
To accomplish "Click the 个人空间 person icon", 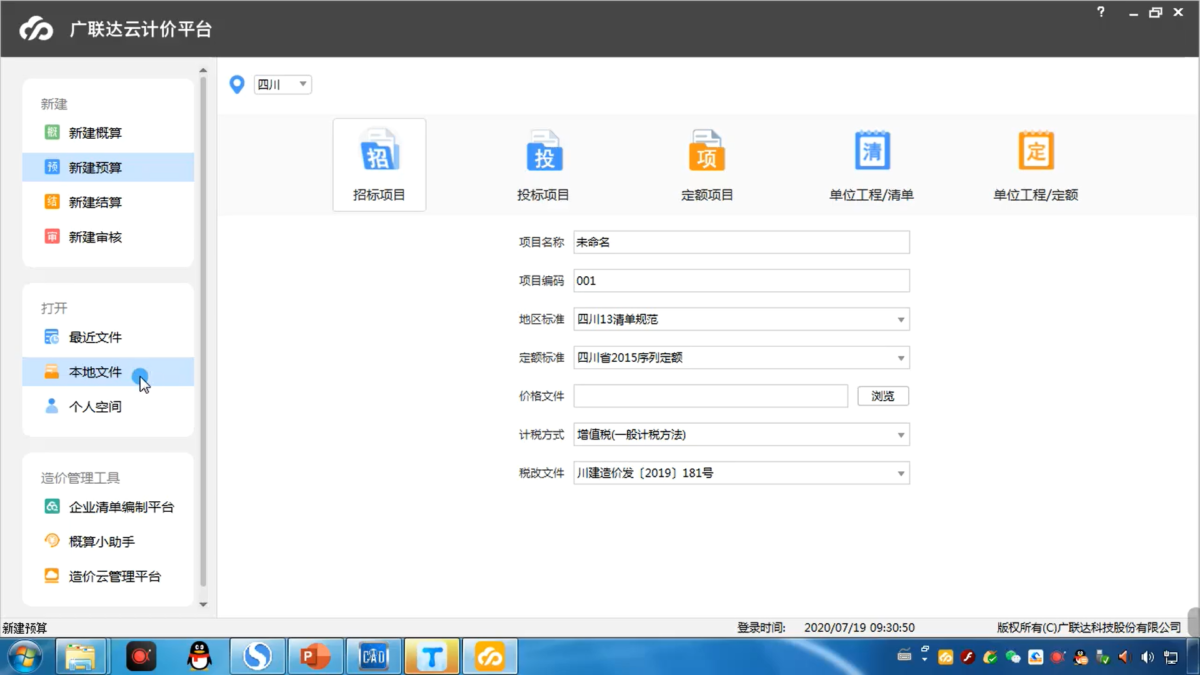I will pos(52,407).
